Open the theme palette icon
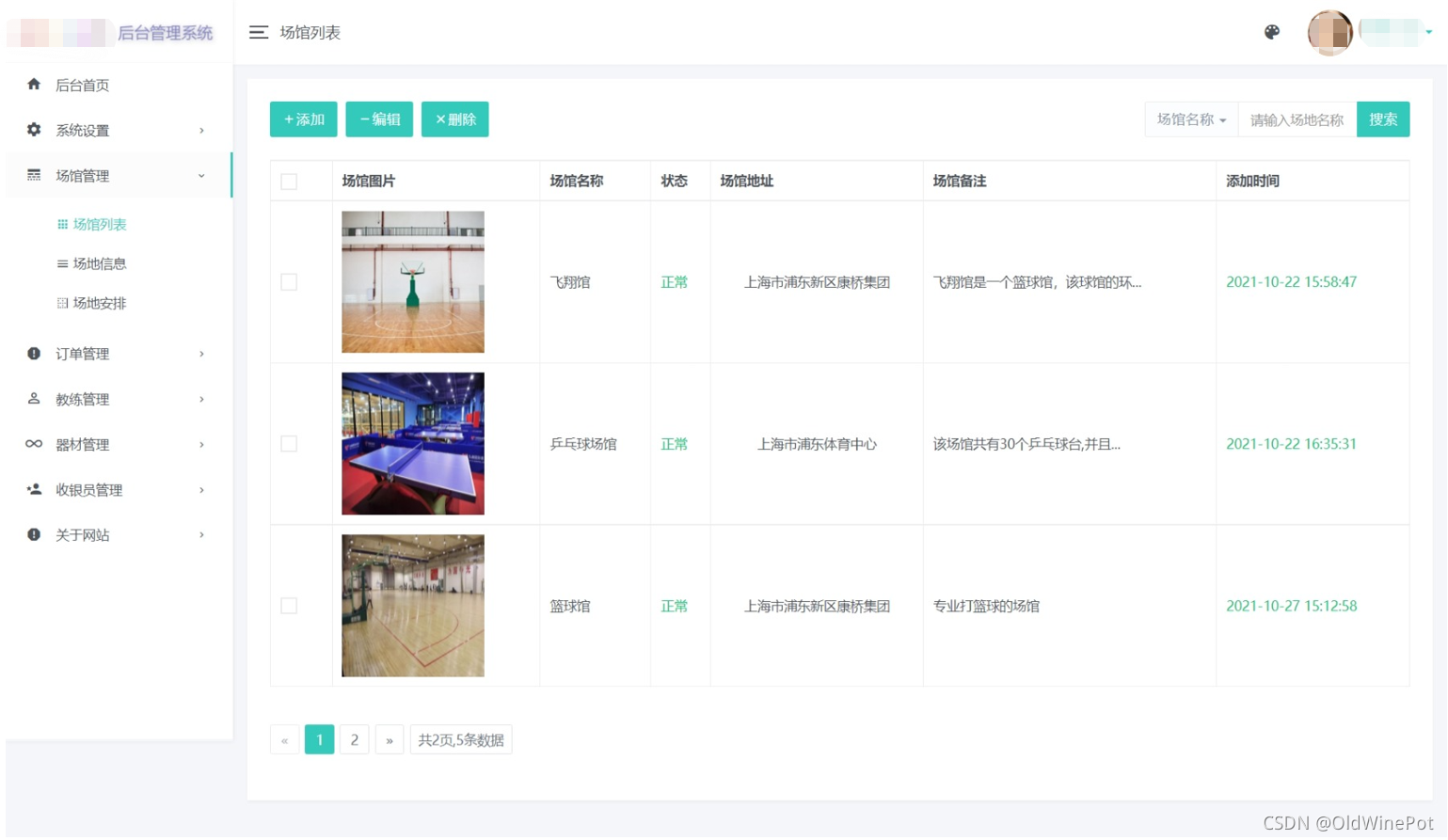This screenshot has height=840, width=1448. 1272,32
